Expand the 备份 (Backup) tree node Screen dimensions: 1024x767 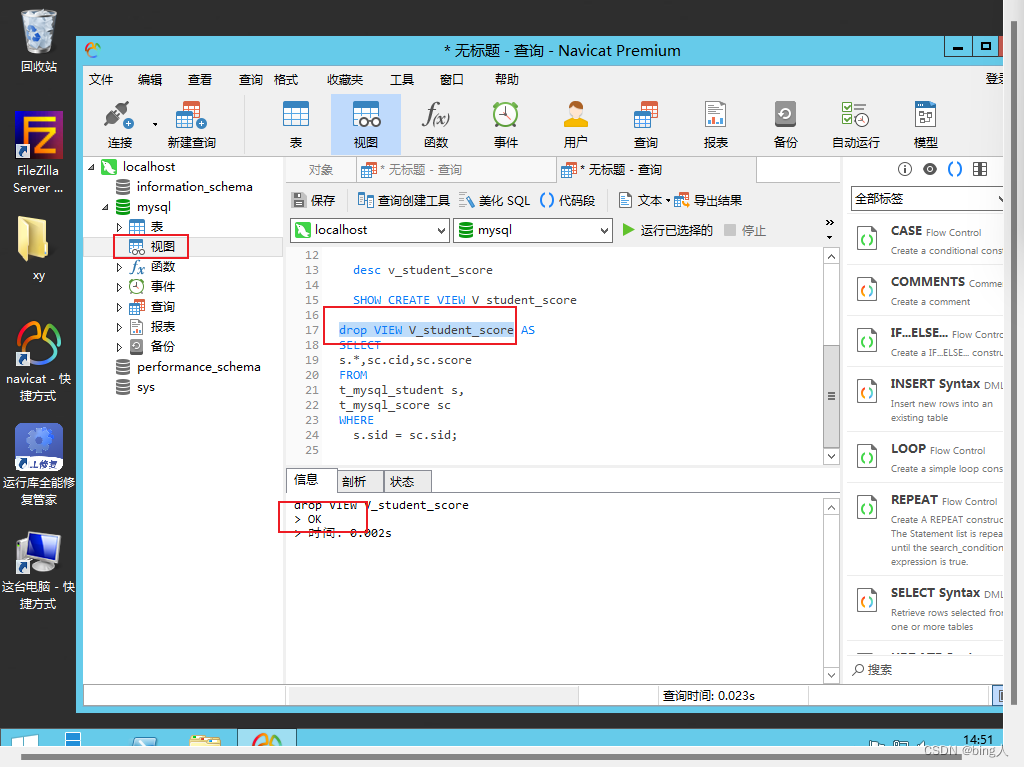(119, 347)
